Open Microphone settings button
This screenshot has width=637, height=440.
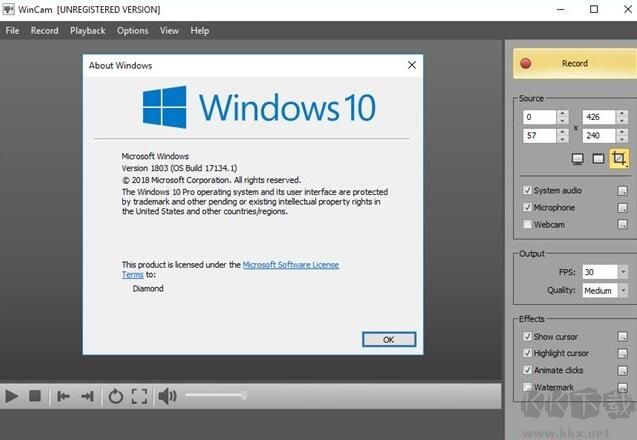622,207
